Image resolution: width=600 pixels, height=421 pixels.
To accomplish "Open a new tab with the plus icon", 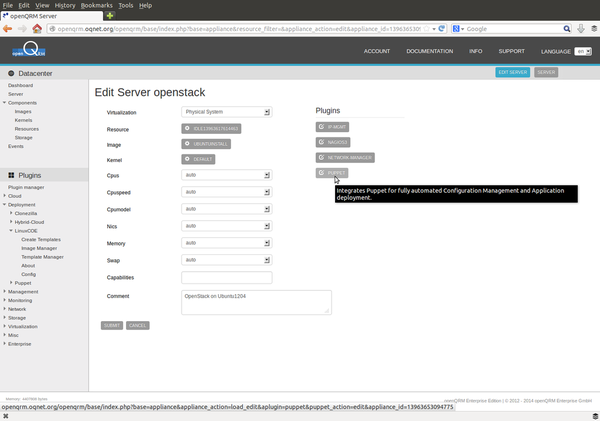I will pyautogui.click(x=110, y=16).
